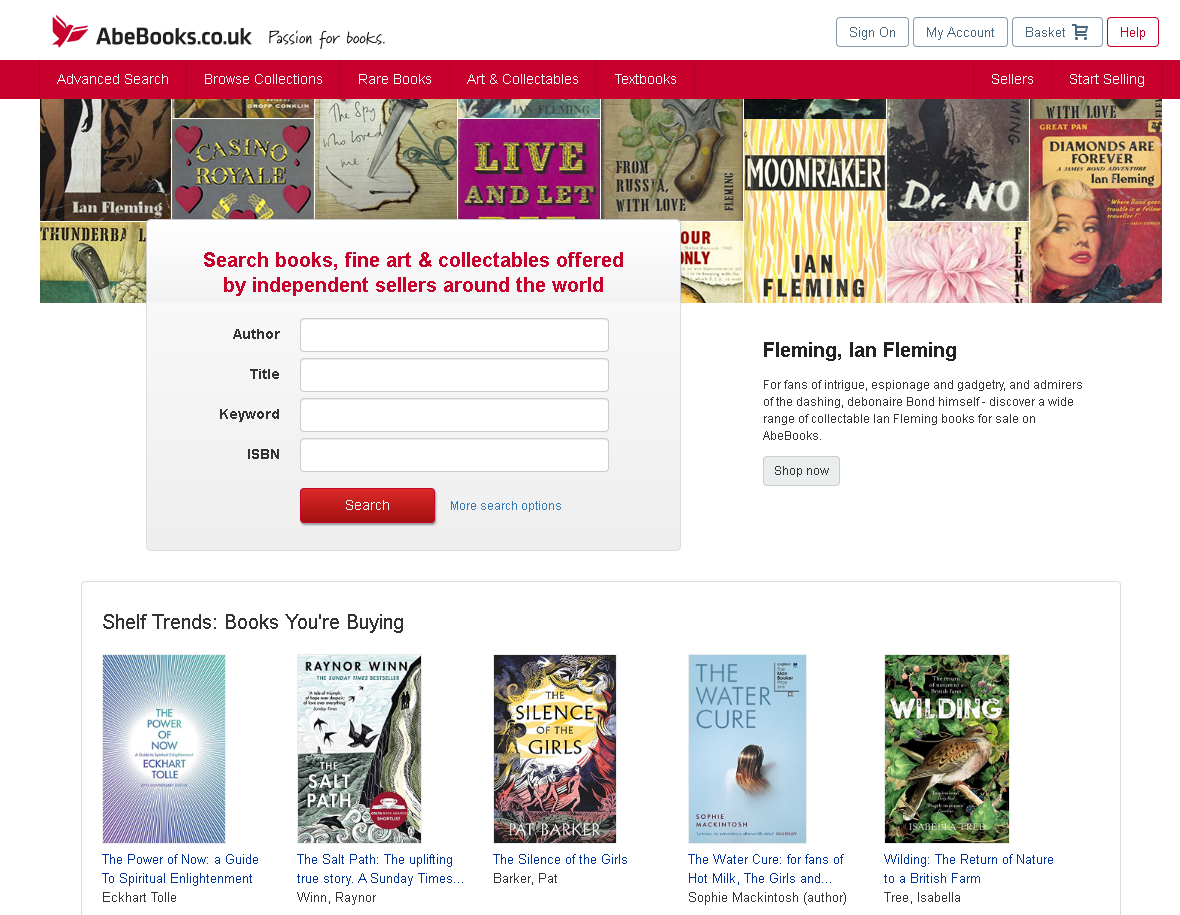Click the Shop now button
The image size is (1180, 915).
(x=801, y=470)
